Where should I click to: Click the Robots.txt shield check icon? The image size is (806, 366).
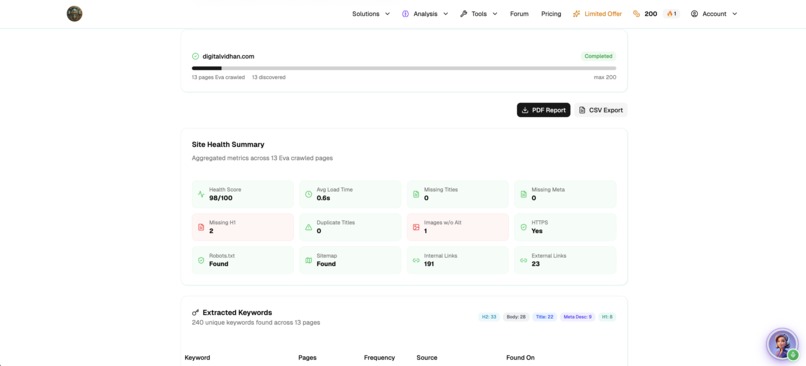(x=201, y=260)
